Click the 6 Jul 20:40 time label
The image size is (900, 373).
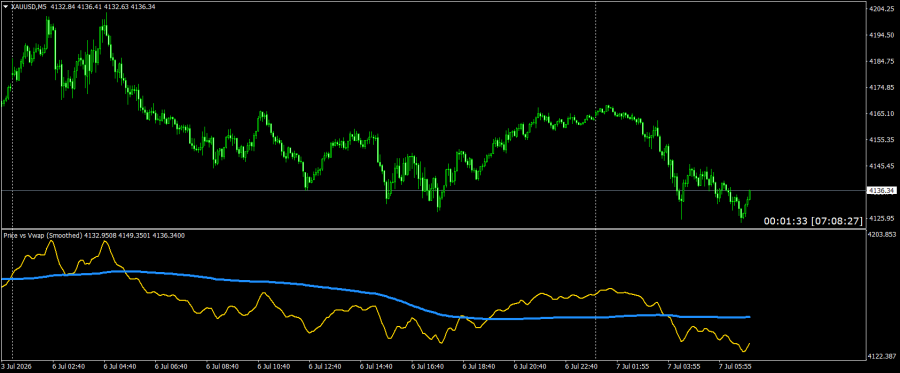click(531, 365)
